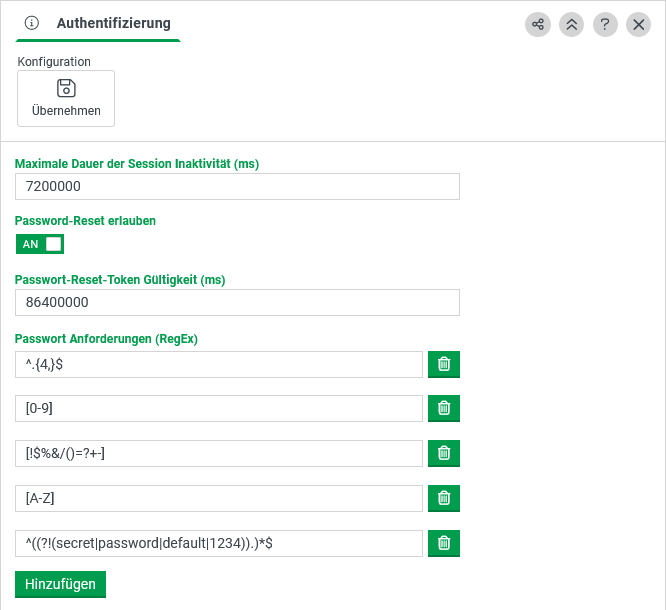Edit the ^.{4,}$ regex input

(219, 365)
